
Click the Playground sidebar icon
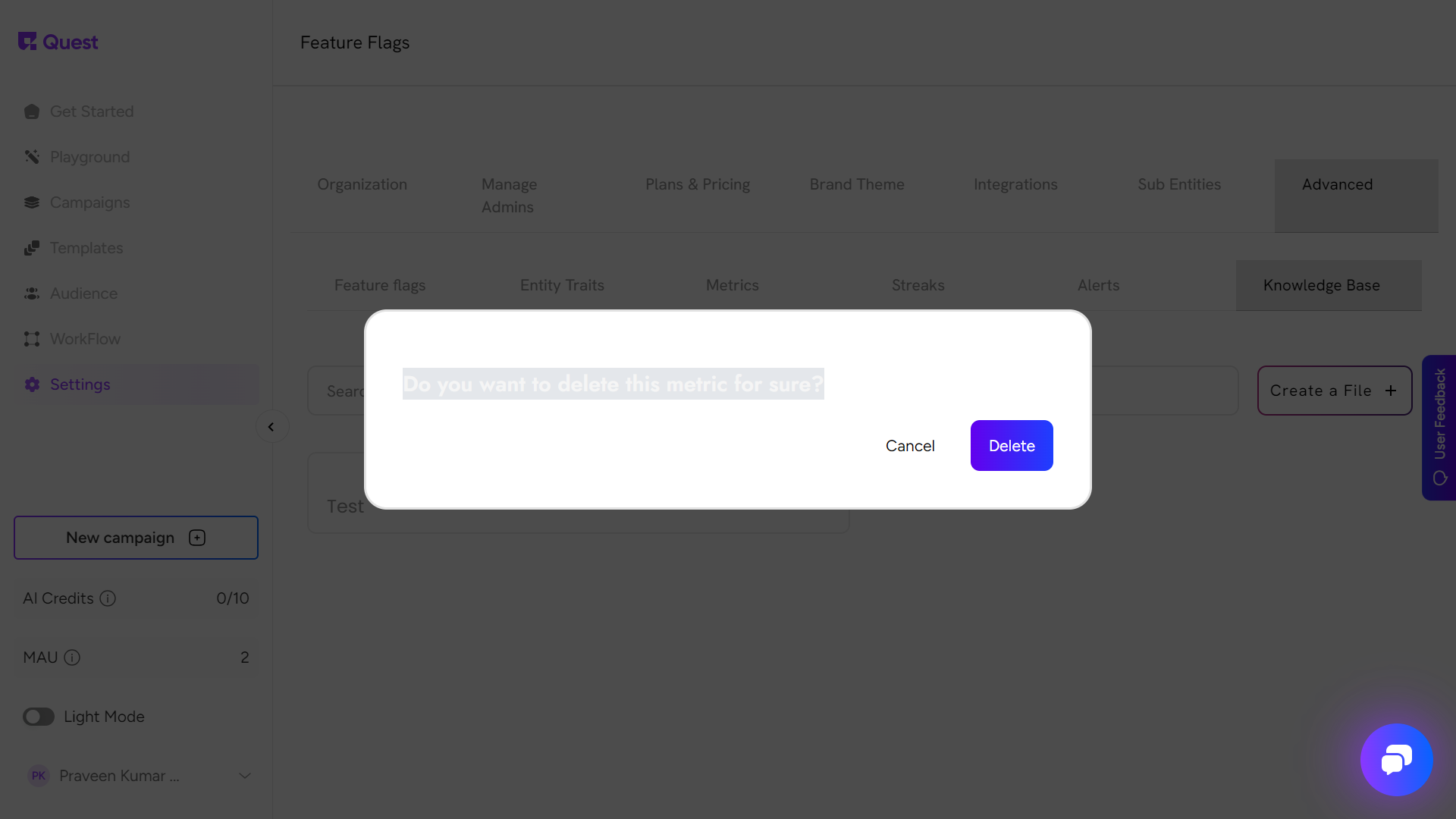click(32, 157)
